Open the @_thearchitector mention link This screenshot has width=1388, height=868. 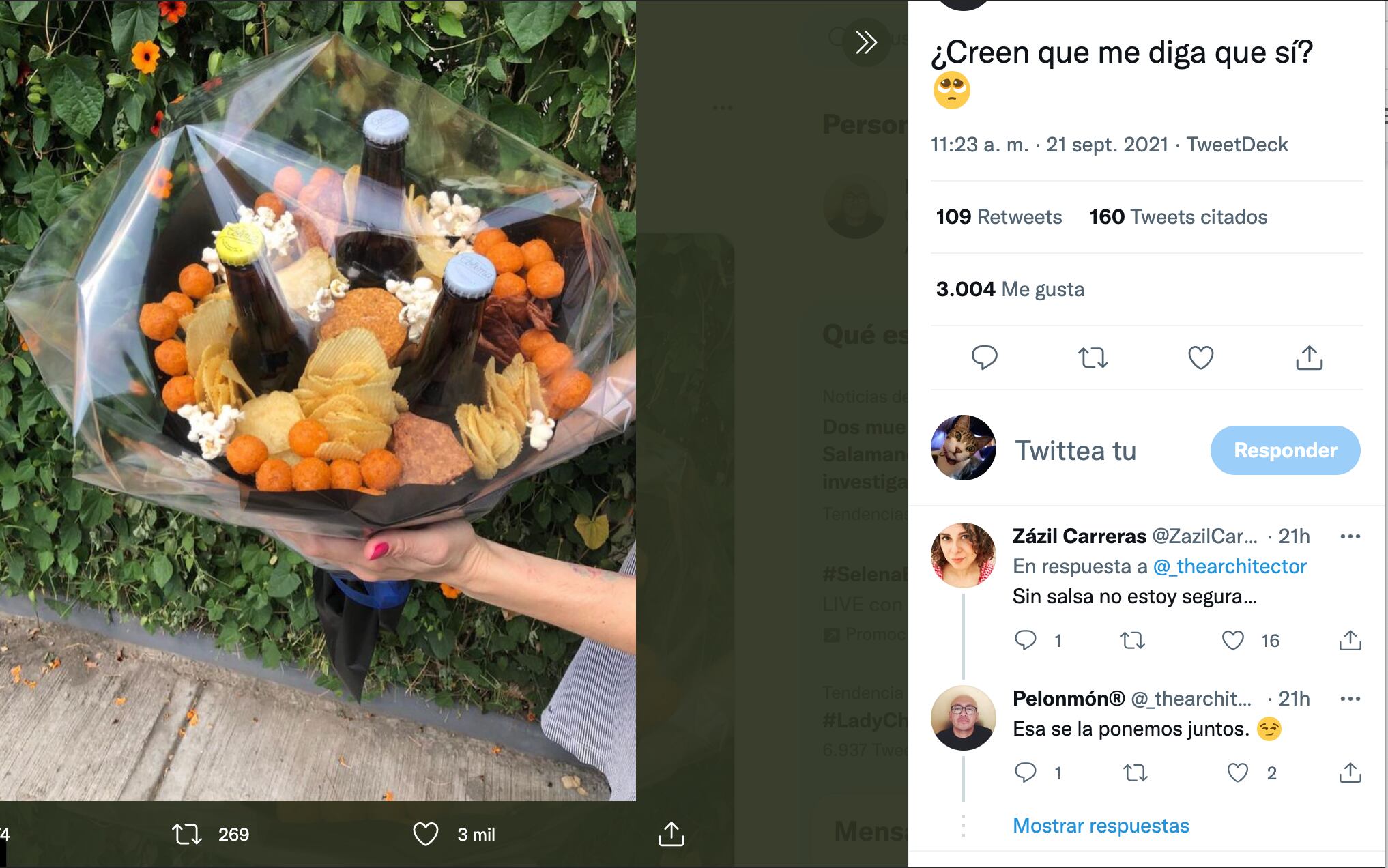(1229, 566)
